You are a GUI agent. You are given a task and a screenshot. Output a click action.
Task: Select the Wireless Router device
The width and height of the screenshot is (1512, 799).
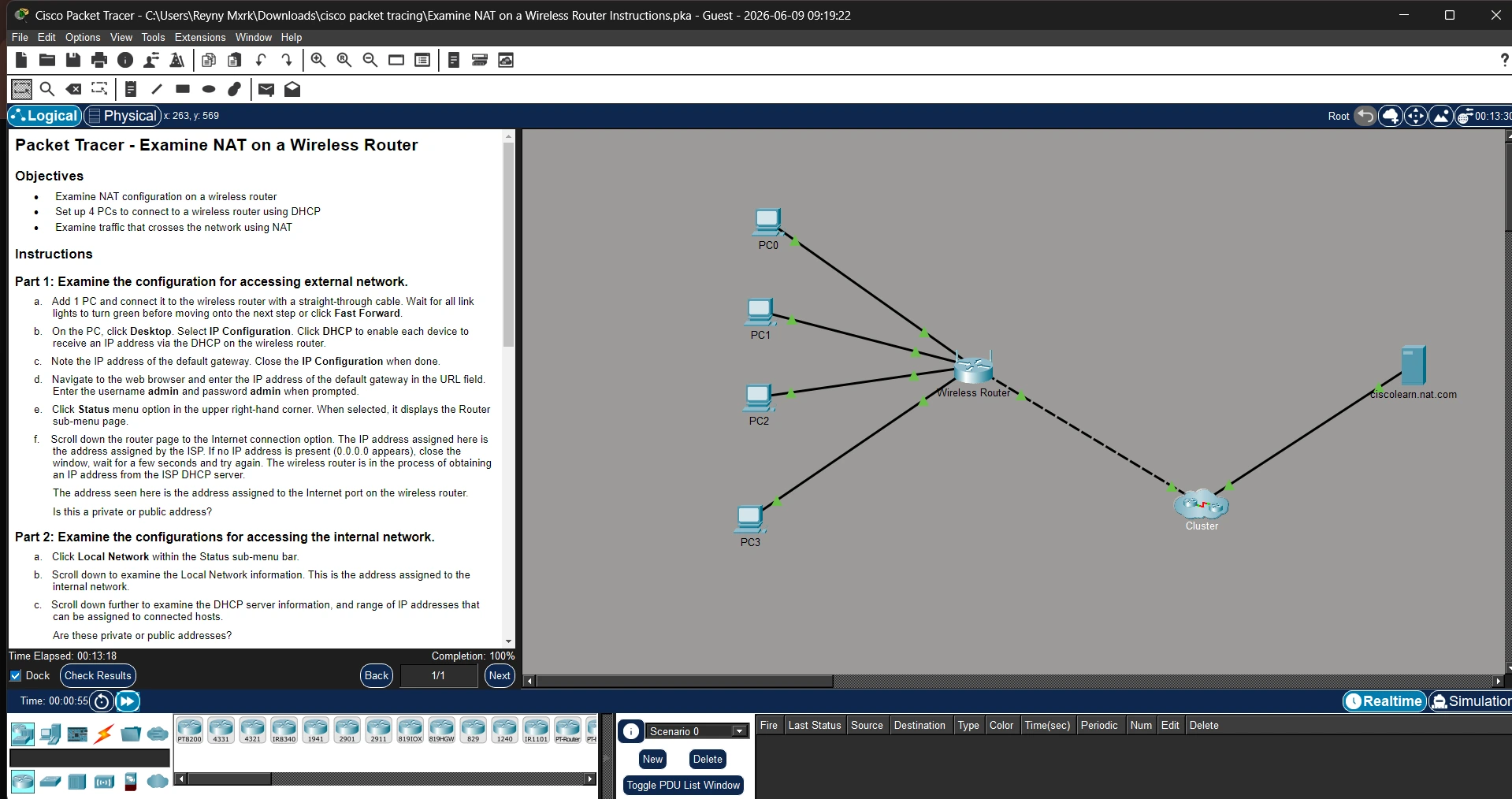click(x=973, y=369)
